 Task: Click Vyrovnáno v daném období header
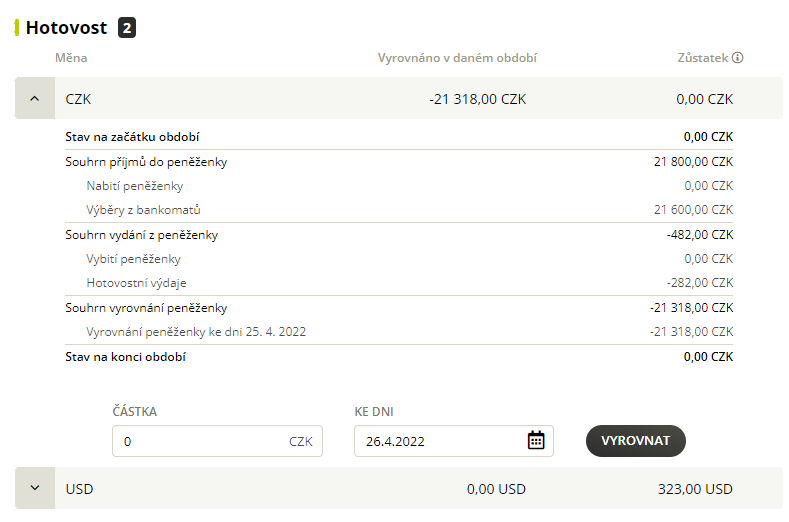pyautogui.click(x=457, y=58)
